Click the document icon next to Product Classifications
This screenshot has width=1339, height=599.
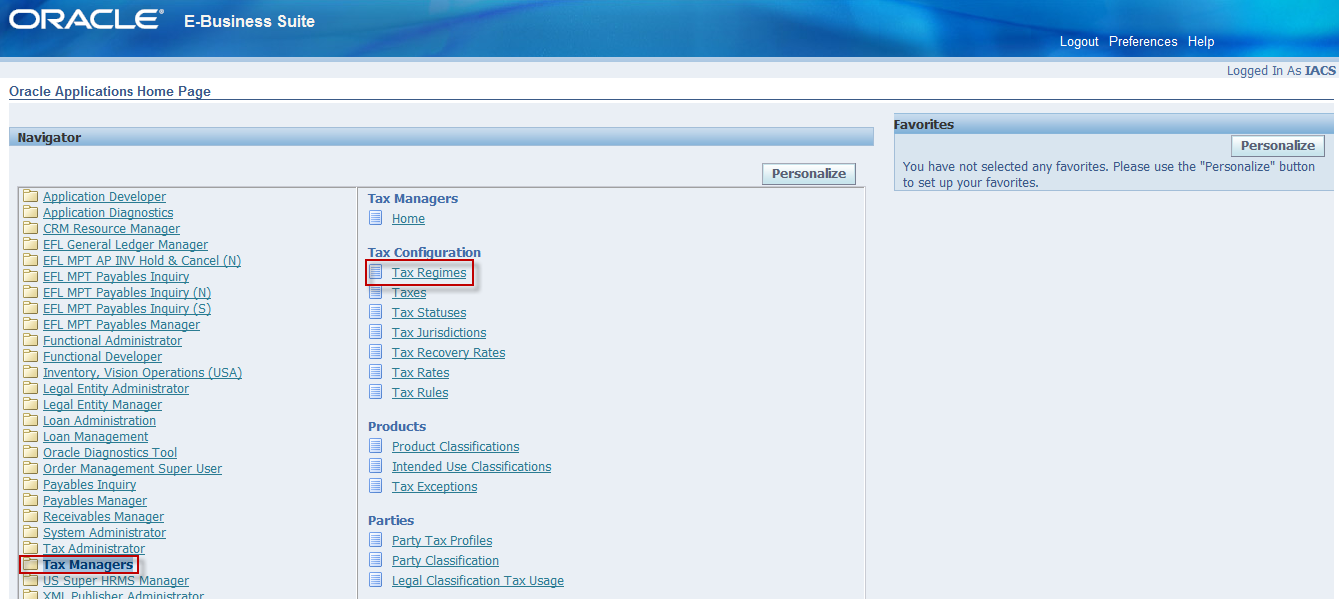375,446
